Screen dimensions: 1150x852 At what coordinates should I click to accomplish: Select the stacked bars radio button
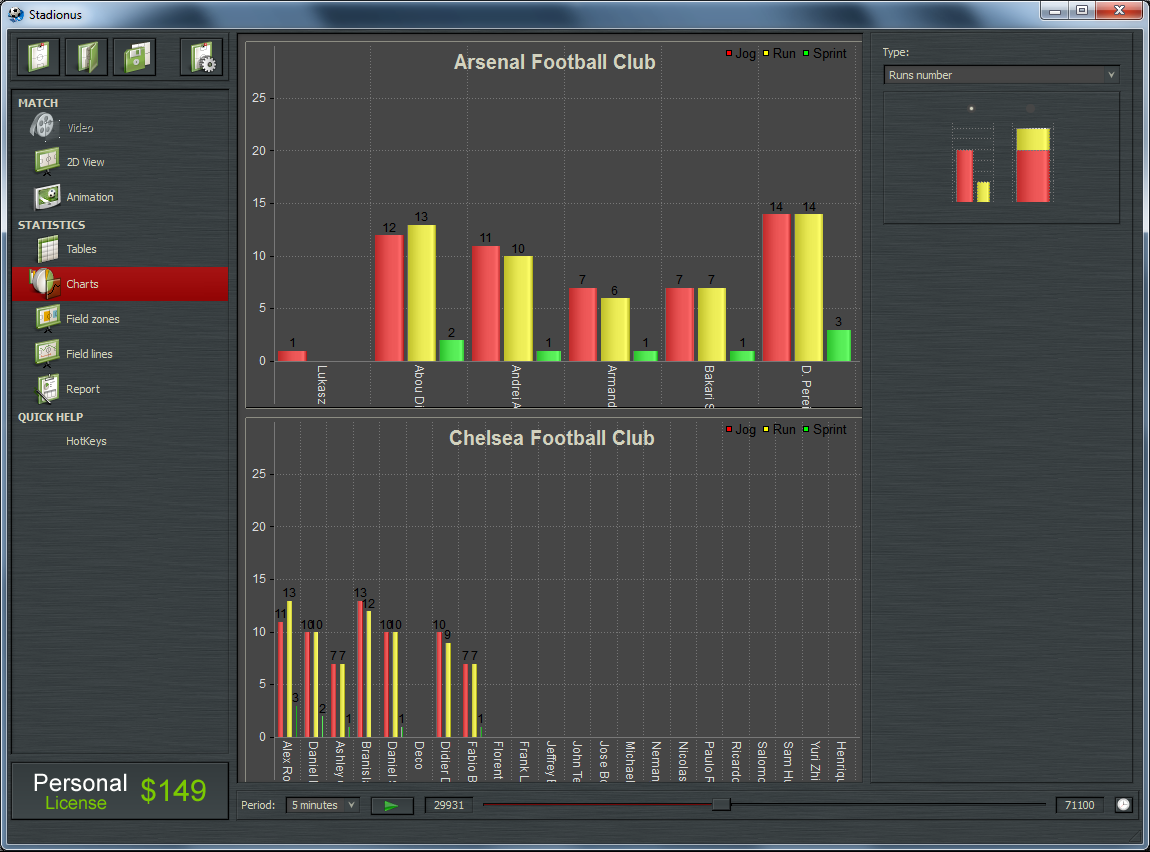pyautogui.click(x=1030, y=109)
